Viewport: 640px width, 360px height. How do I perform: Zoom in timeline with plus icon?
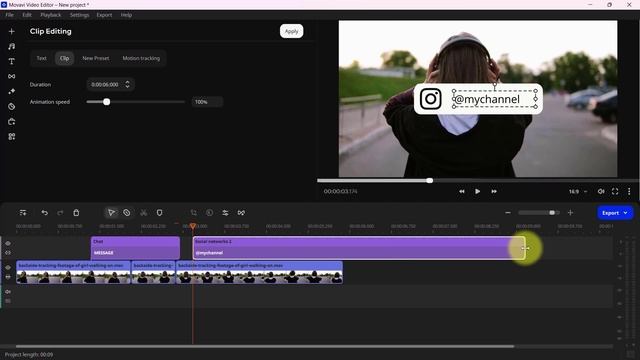(570, 213)
